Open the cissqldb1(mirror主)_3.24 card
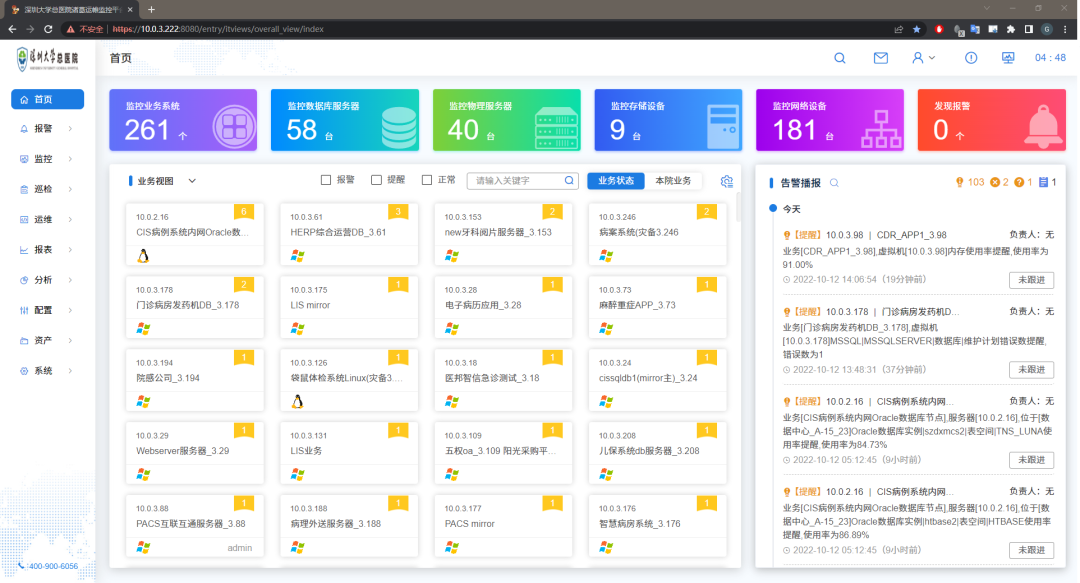Screen dimensions: 1080x583 [658, 380]
